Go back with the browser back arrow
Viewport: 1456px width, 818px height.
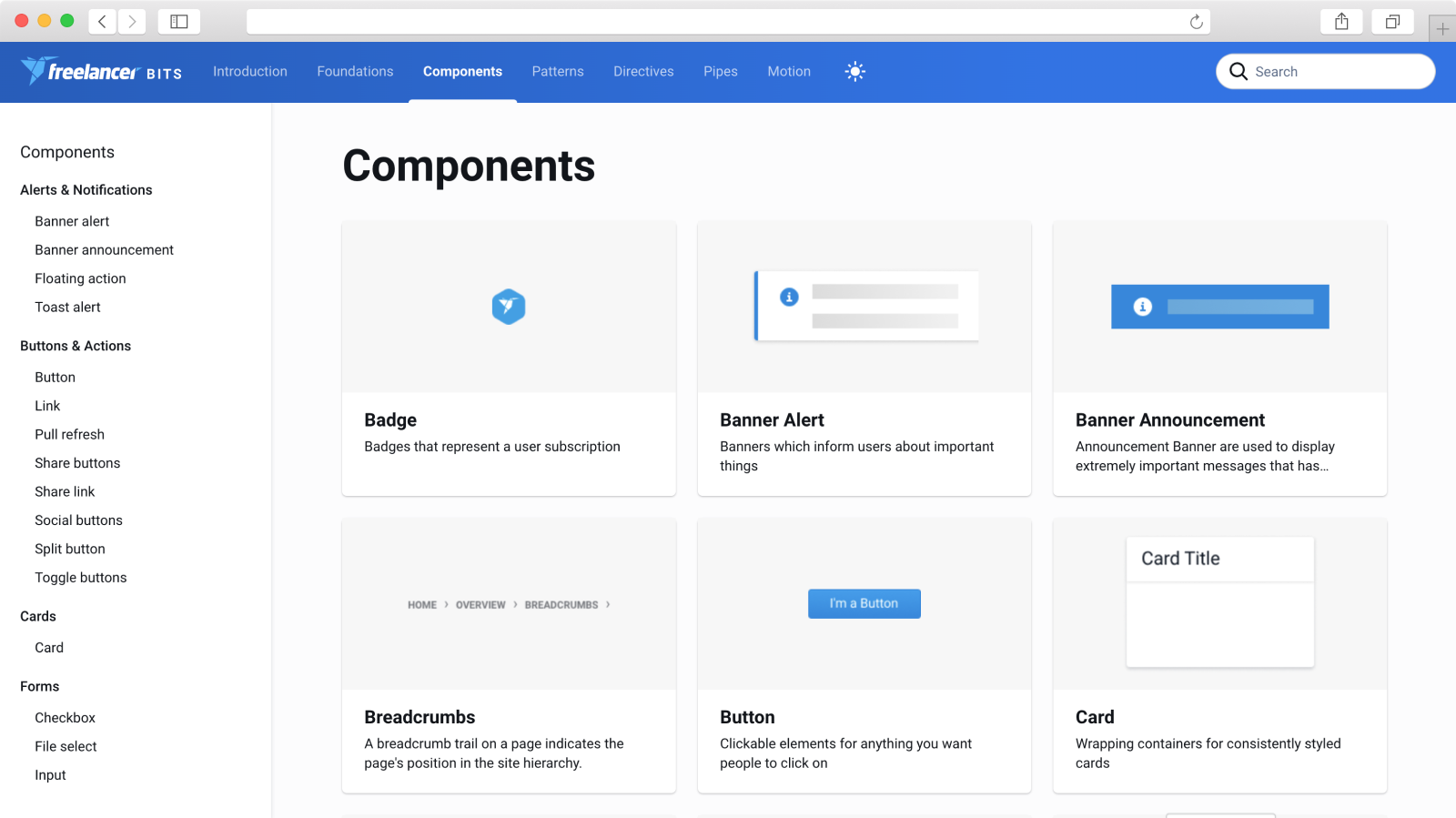103,22
